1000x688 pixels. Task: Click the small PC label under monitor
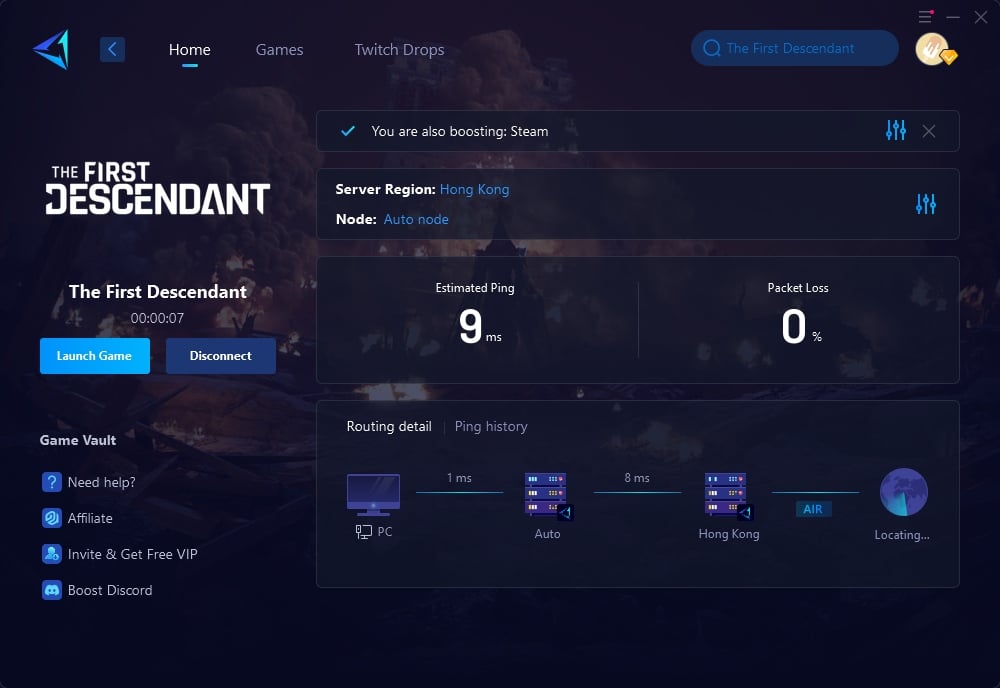pos(385,532)
